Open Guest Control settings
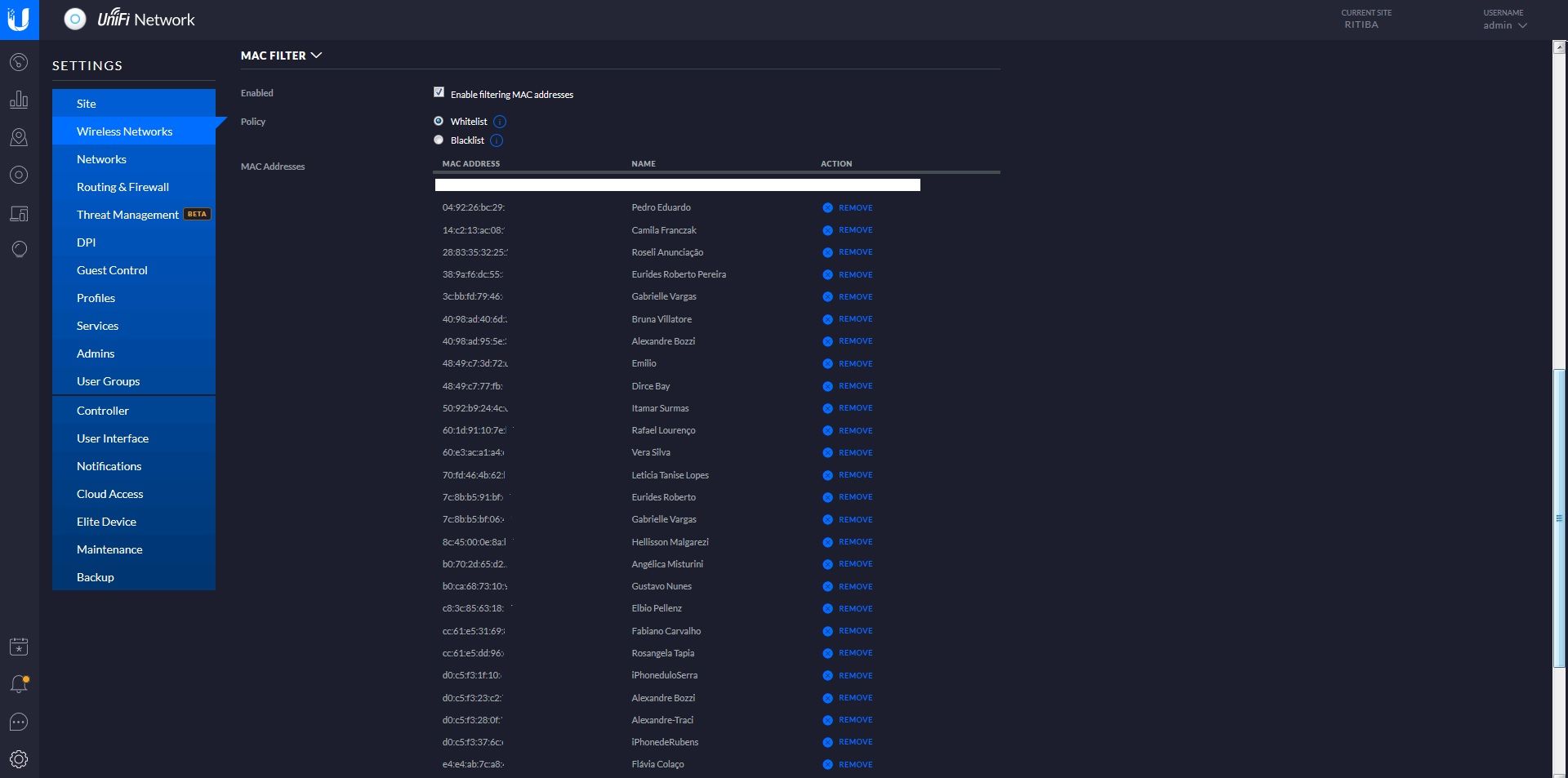The width and height of the screenshot is (1568, 778). pos(112,270)
